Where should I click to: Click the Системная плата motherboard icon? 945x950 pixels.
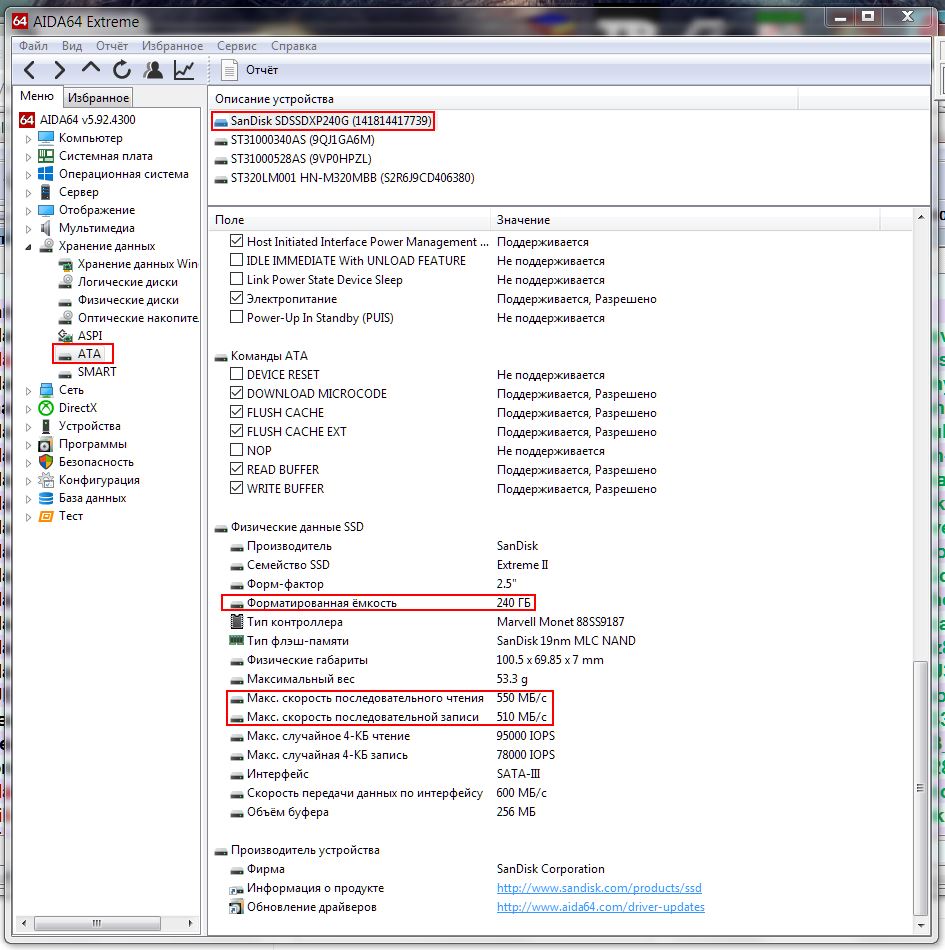pyautogui.click(x=45, y=156)
